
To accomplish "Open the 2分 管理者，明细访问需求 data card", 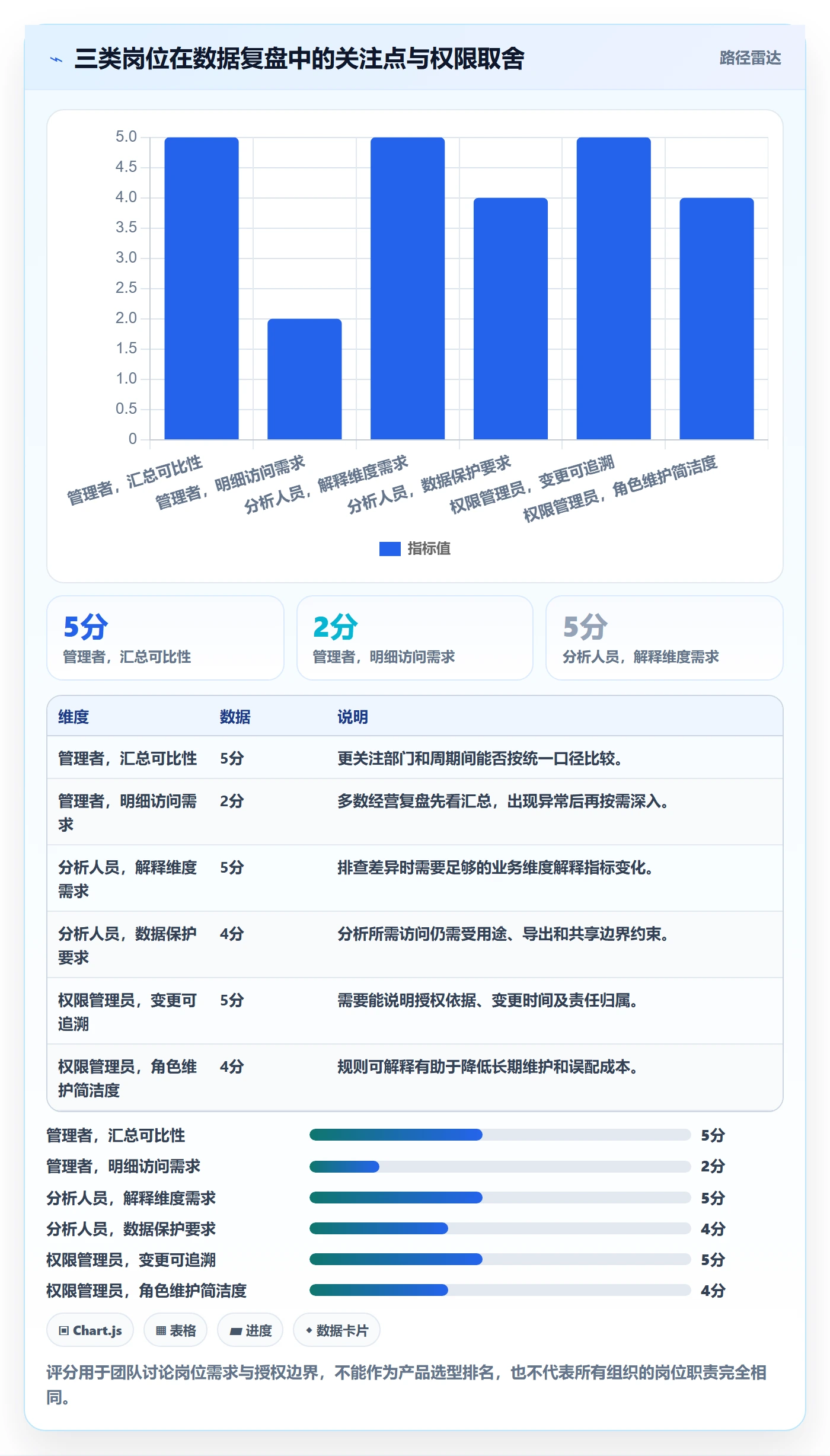I will coord(415,638).
